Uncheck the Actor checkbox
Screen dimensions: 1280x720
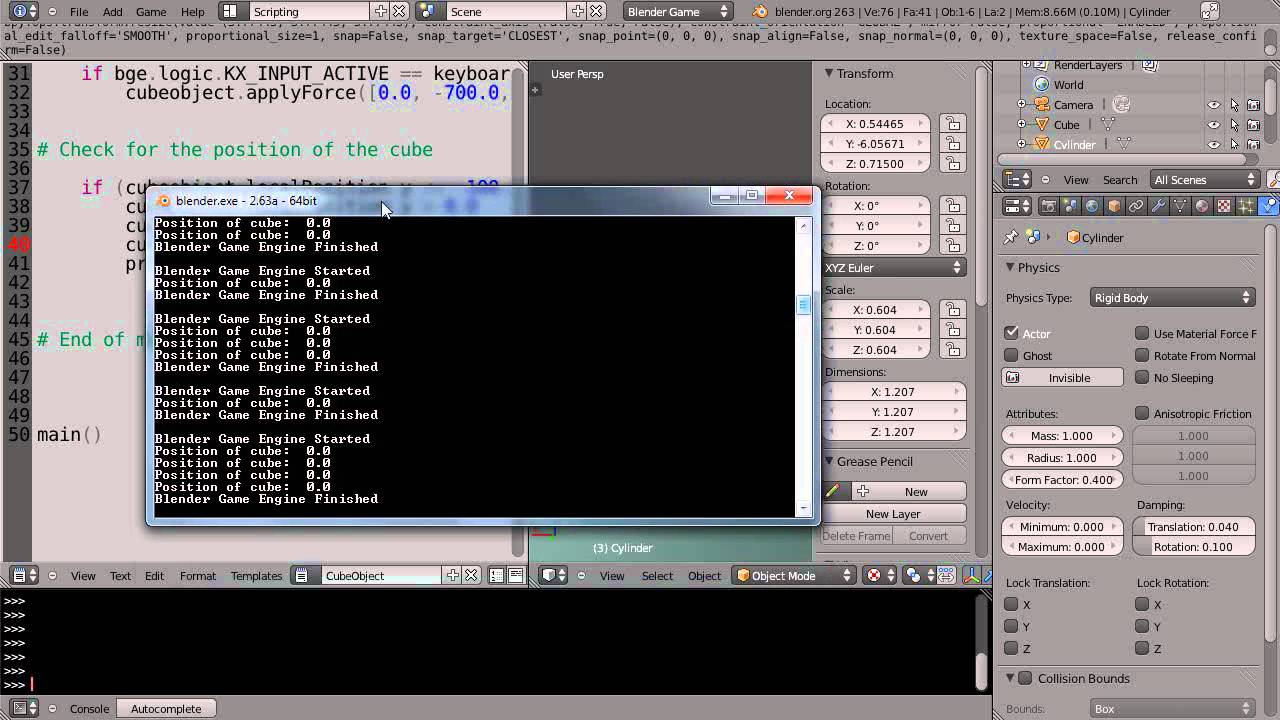[x=1011, y=333]
